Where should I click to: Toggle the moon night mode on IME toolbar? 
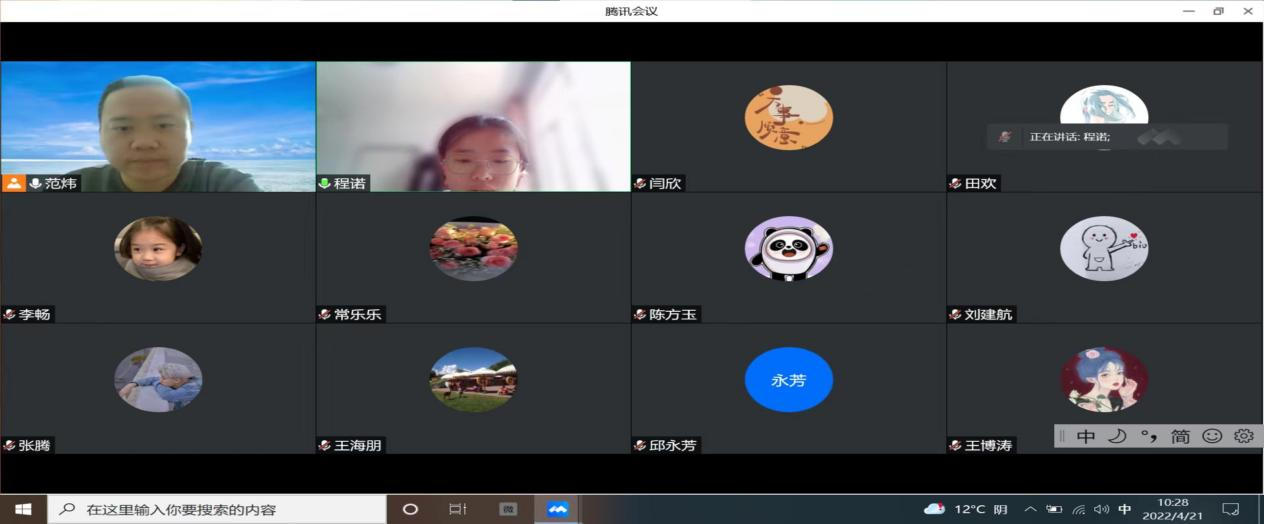(1117, 436)
